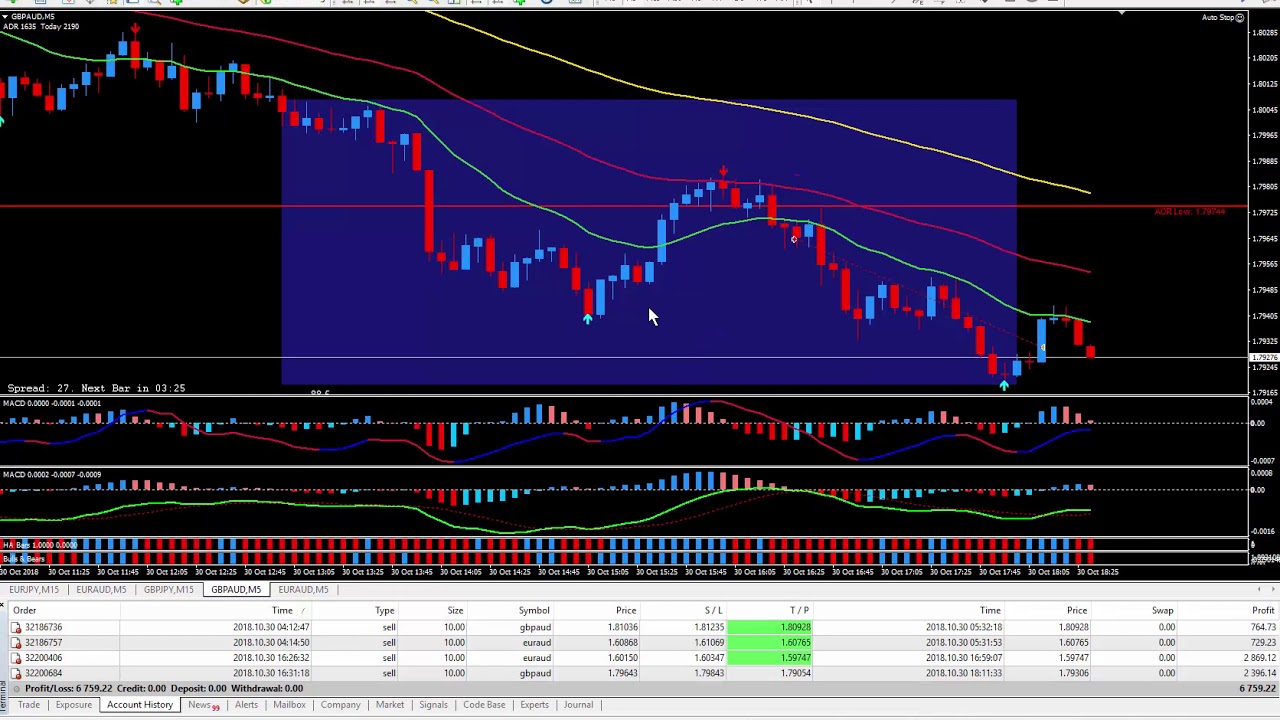Screen dimensions: 1280x720
Task: Open the Mailbox tab
Action: 289,705
